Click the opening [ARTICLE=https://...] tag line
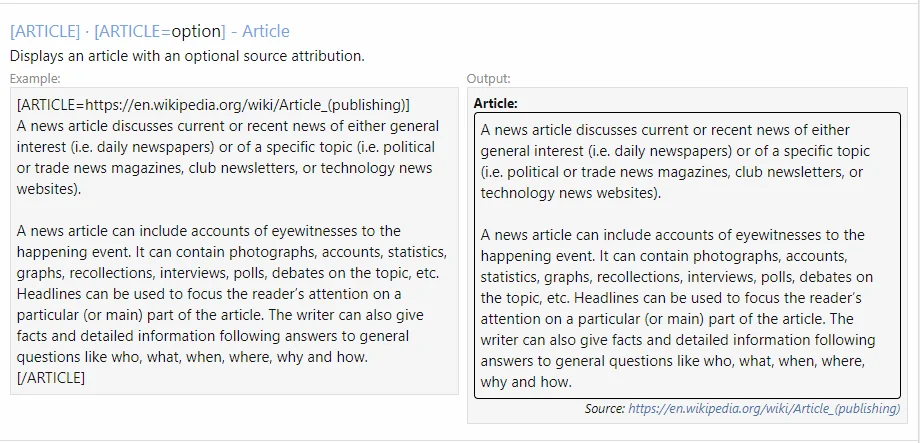This screenshot has width=920, height=443. click(x=213, y=104)
